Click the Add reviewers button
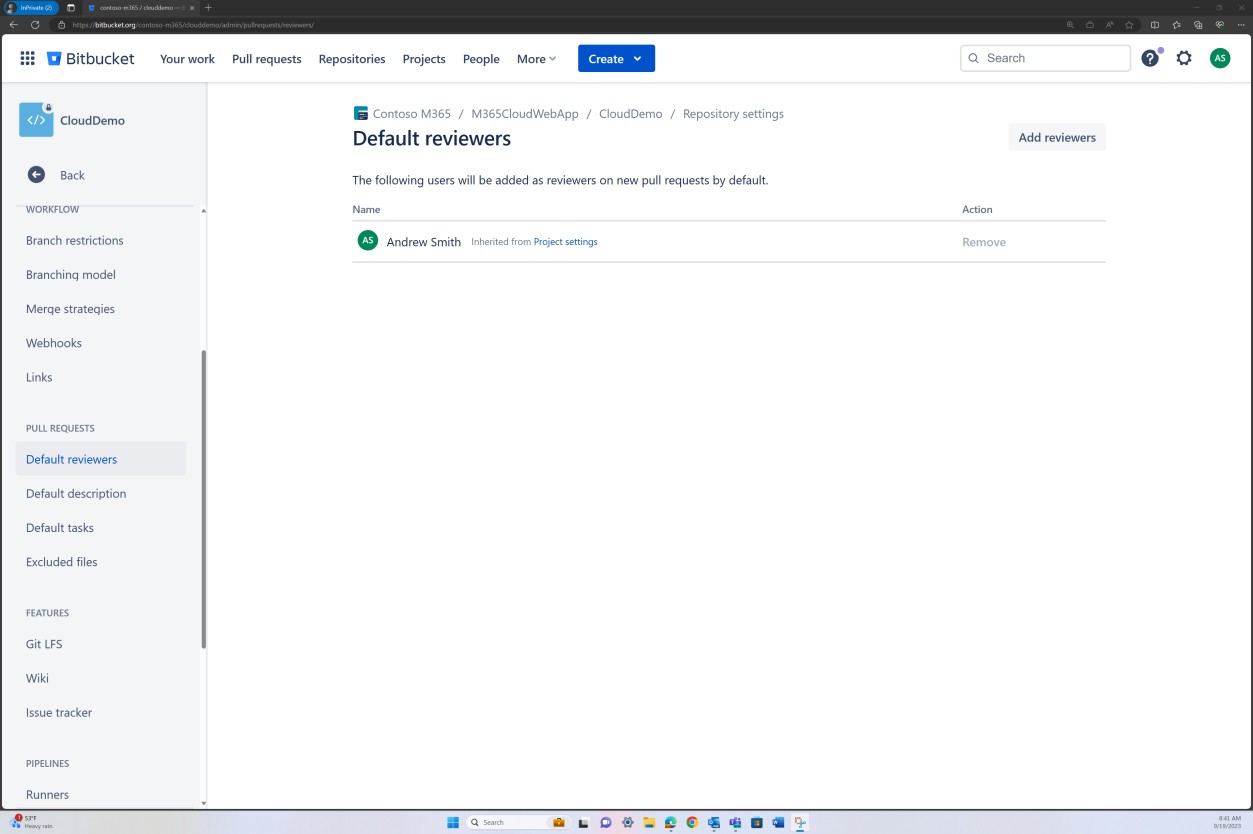This screenshot has width=1253, height=834. (x=1056, y=137)
